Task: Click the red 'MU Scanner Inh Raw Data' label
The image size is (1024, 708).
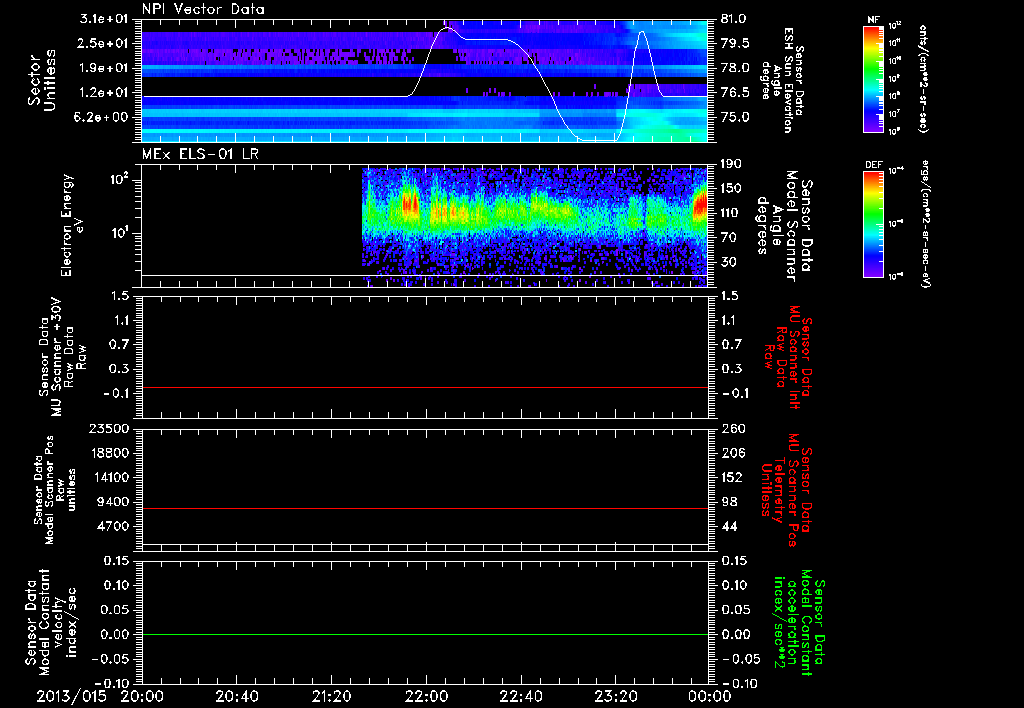Action: [788, 357]
